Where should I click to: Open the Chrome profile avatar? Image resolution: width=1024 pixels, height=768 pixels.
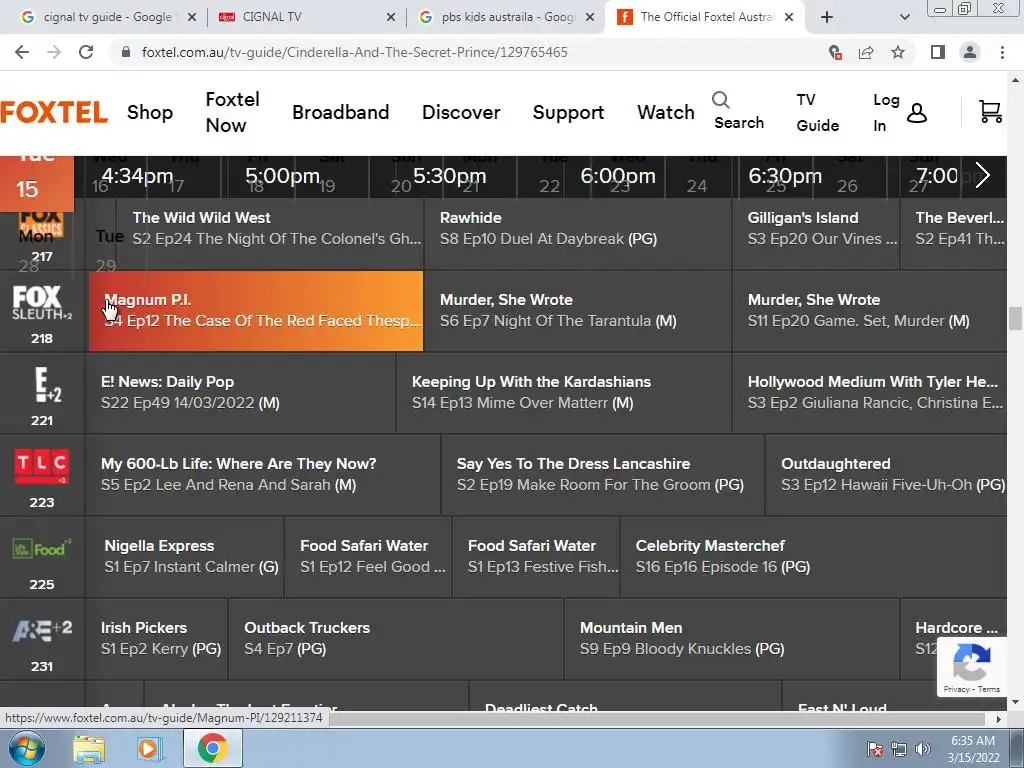click(x=970, y=52)
